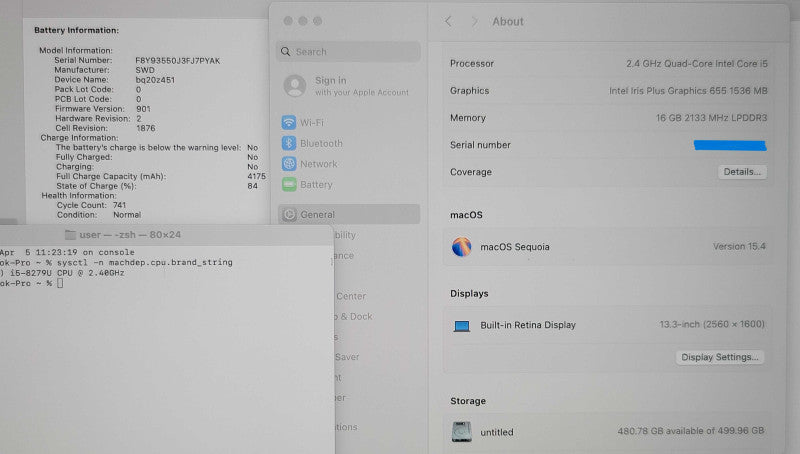The image size is (800, 454).
Task: Click the user avatar icon beside Sign in
Action: point(295,86)
